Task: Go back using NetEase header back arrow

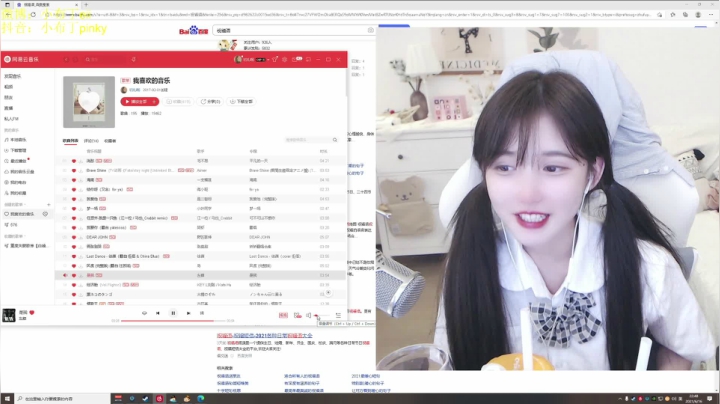Action: 66,60
